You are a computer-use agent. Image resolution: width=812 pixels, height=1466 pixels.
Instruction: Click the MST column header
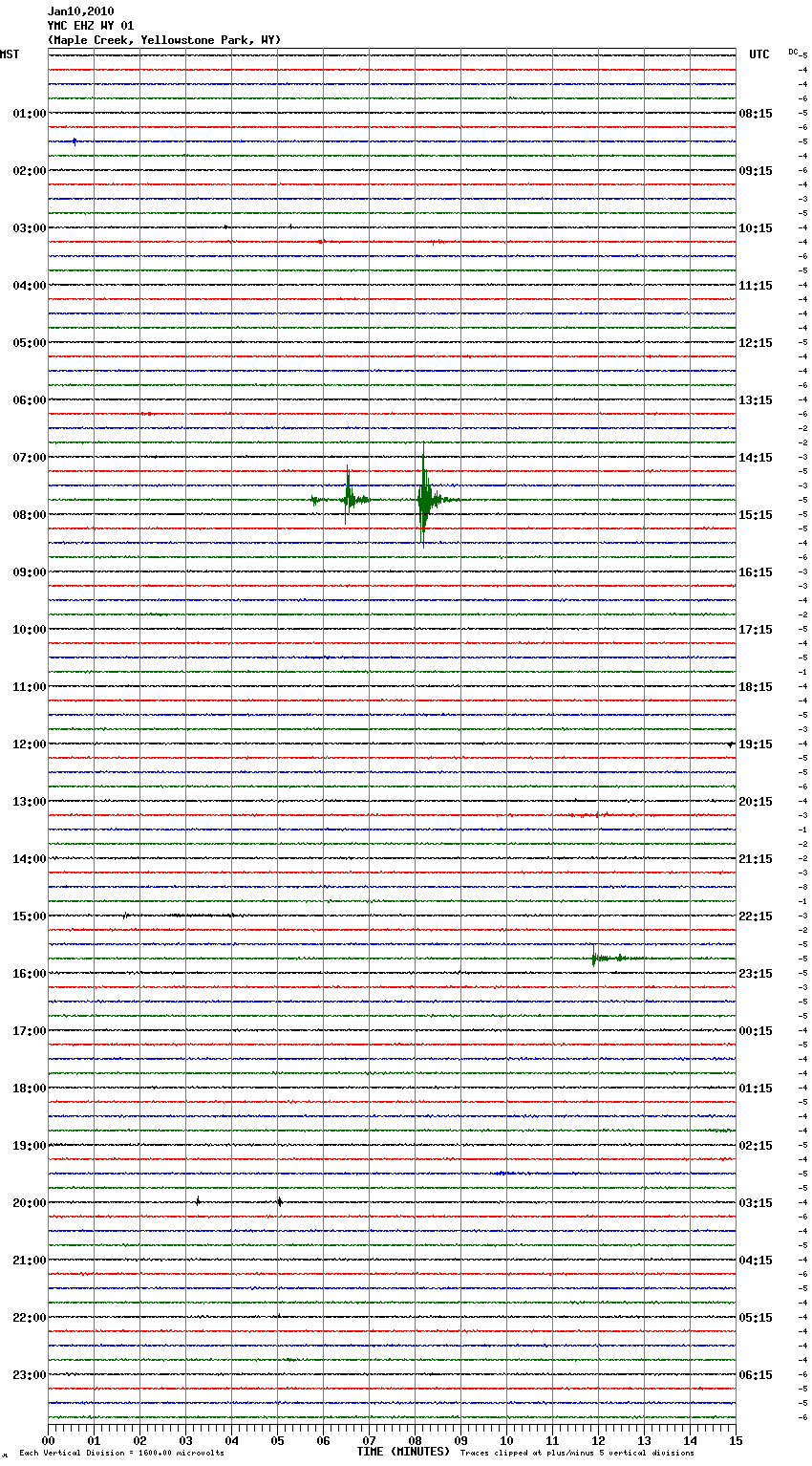(10, 54)
